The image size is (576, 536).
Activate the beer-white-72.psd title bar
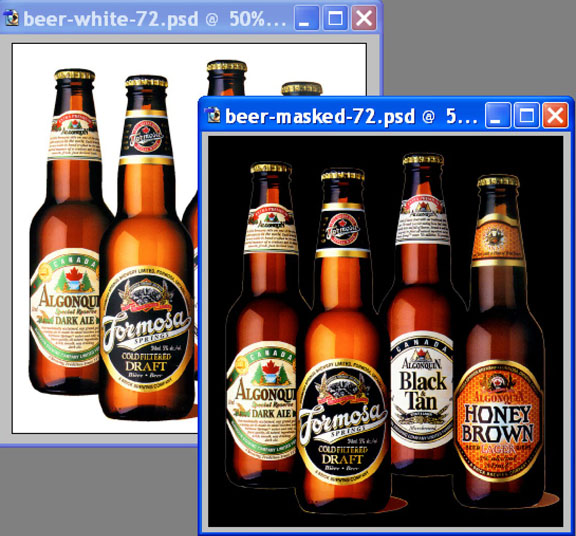click(x=154, y=18)
